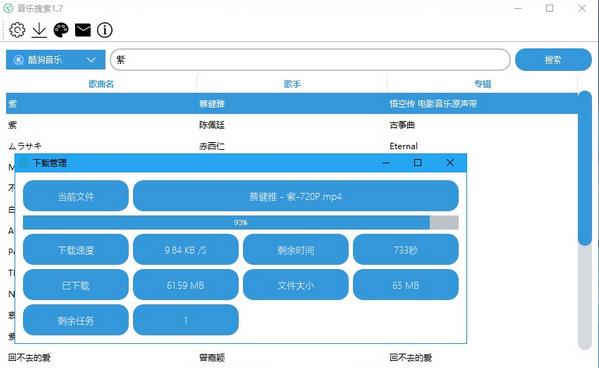The height and width of the screenshot is (368, 599).
Task: Select the highlighted row by 蔡健雅
Action: [x=291, y=104]
